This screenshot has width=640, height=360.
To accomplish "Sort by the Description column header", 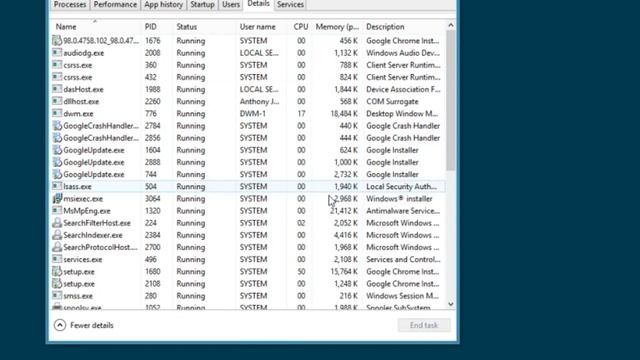I will pos(404,27).
